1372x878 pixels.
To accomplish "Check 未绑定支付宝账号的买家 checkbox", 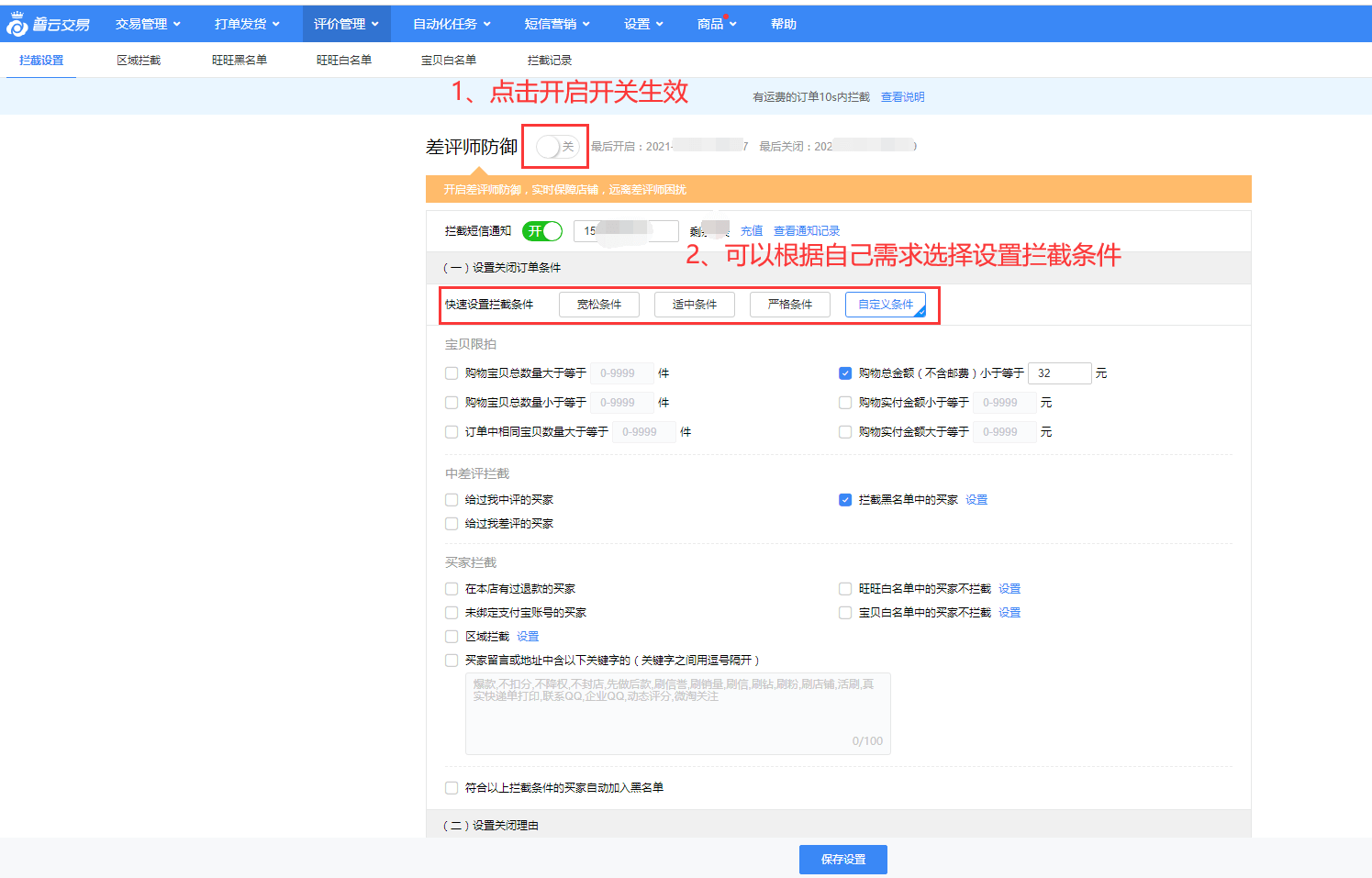I will click(452, 613).
